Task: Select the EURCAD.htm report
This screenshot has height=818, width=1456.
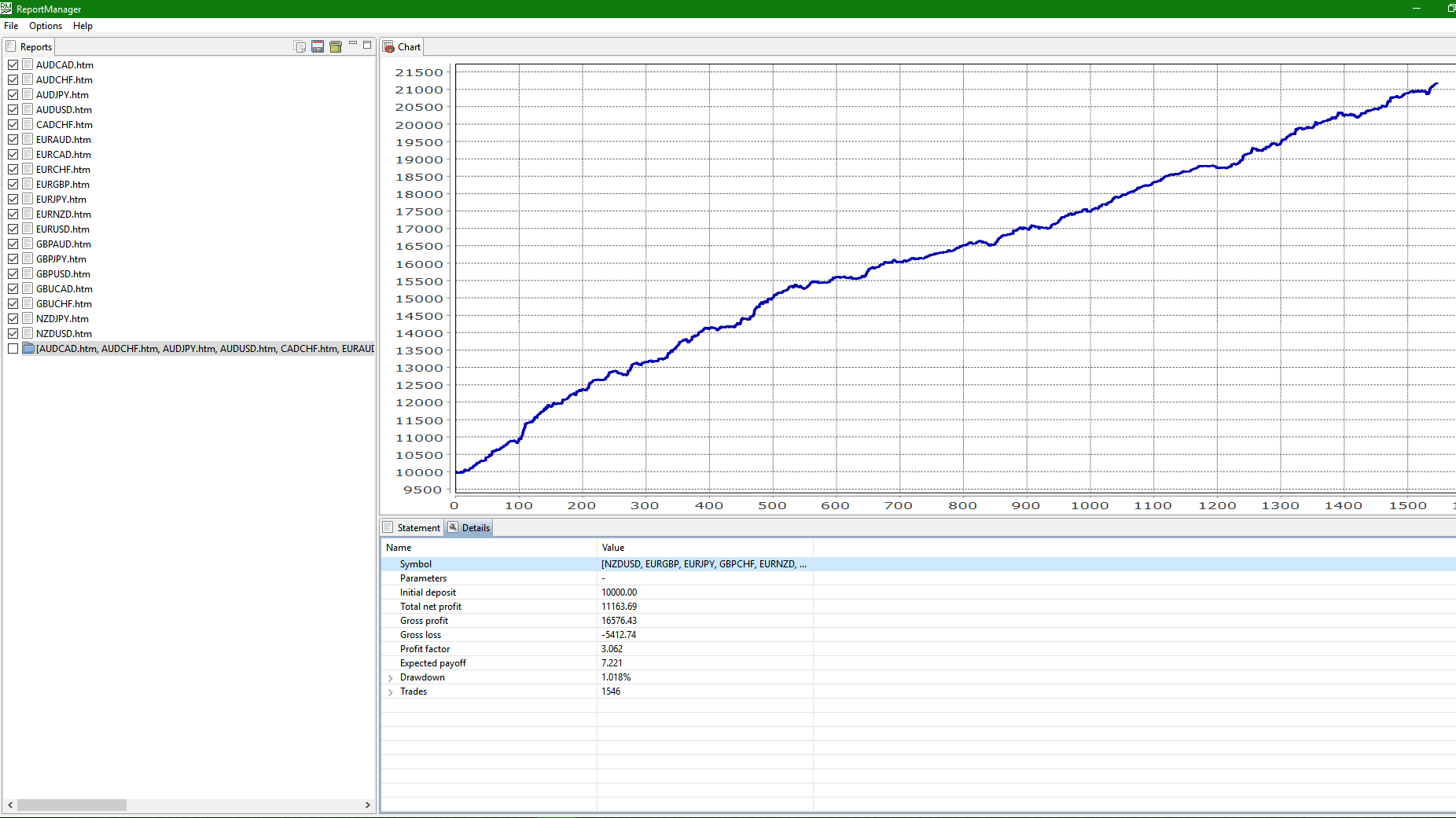Action: click(64, 154)
